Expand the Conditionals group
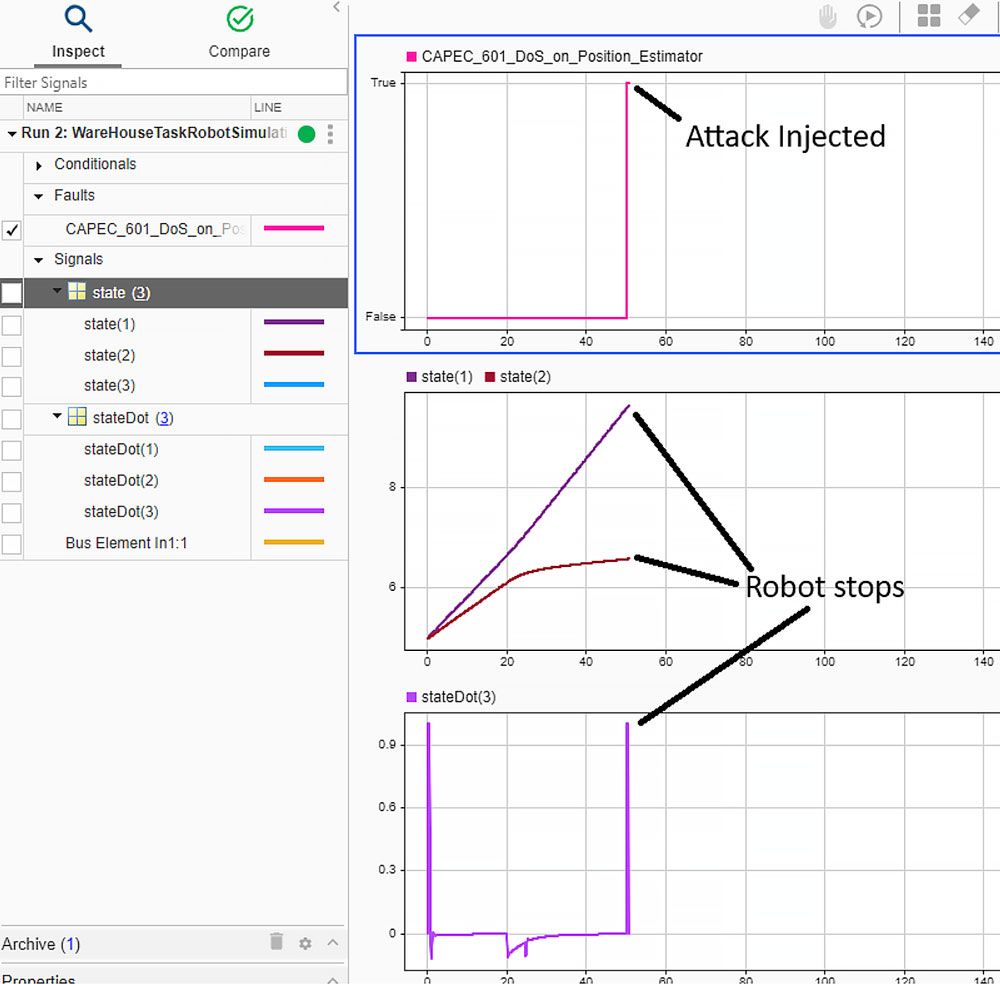Viewport: 1000px width, 984px height. 39,165
